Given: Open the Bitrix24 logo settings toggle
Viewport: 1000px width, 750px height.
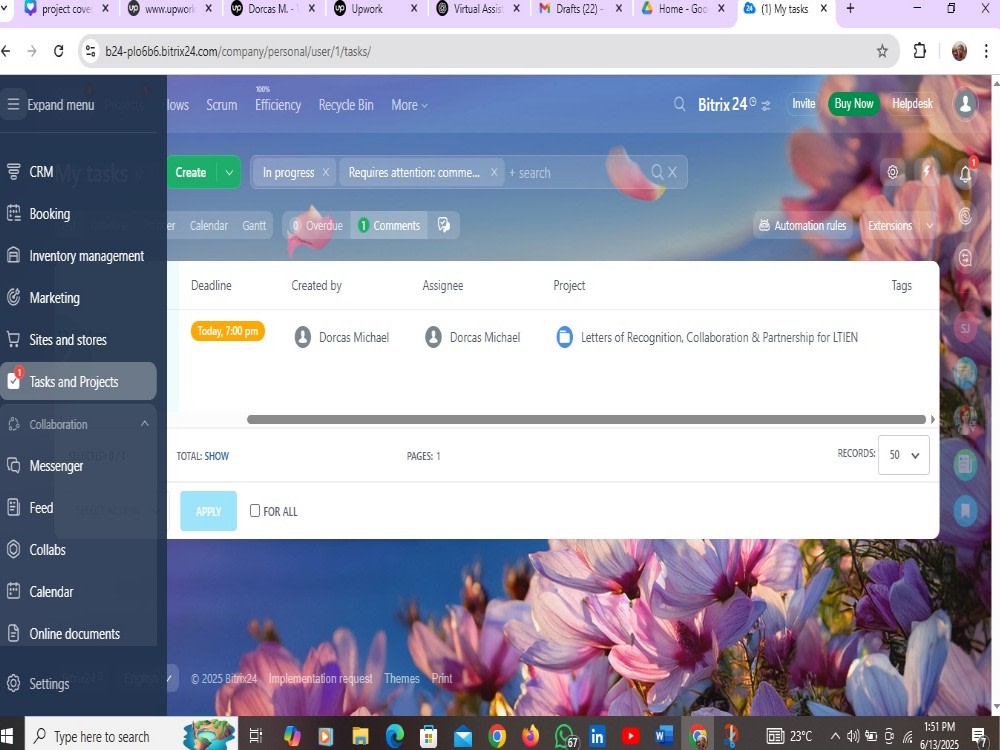Looking at the screenshot, I should point(766,105).
